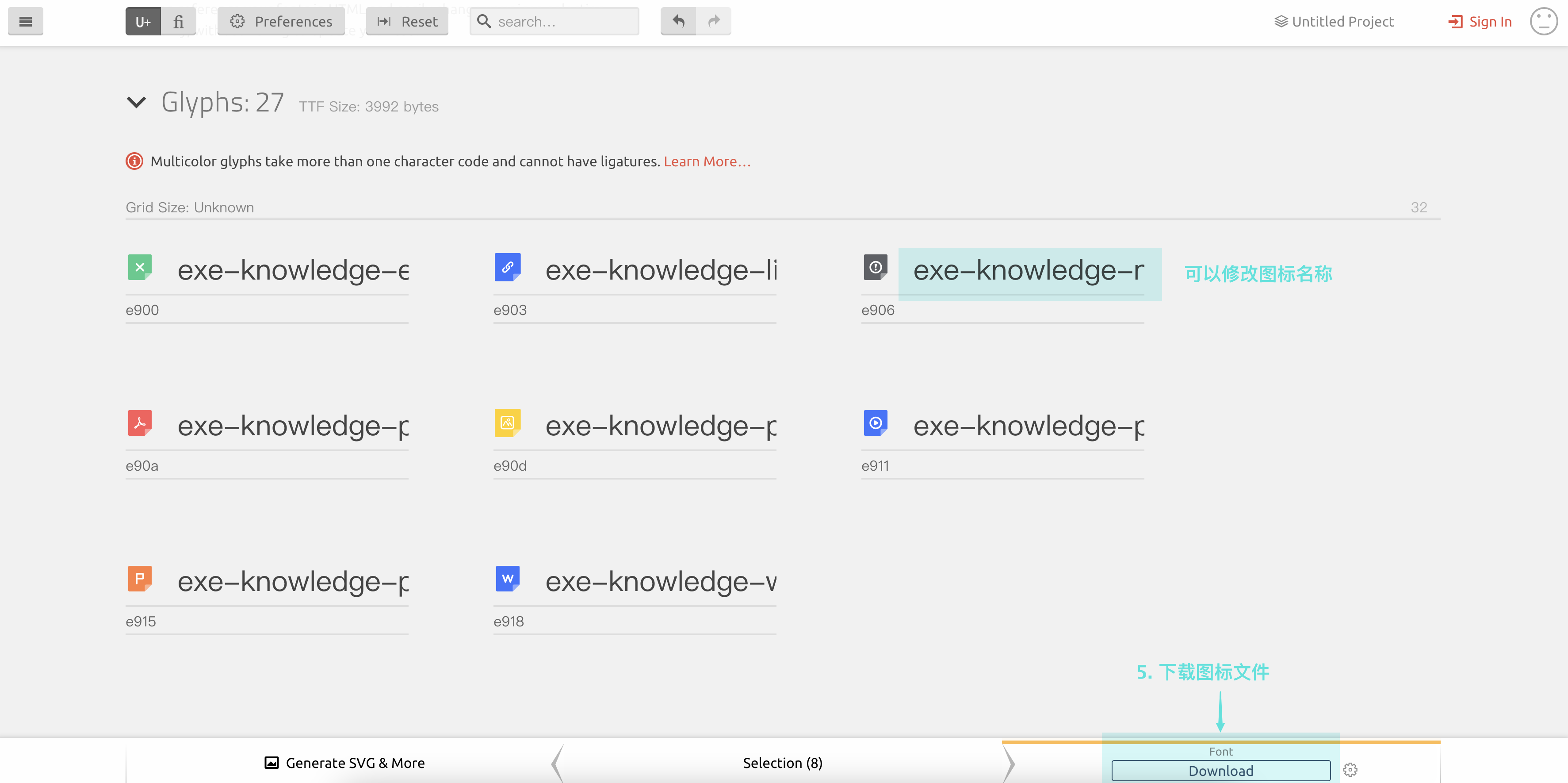Click the undo arrow icon
The height and width of the screenshot is (783, 1568).
(678, 21)
